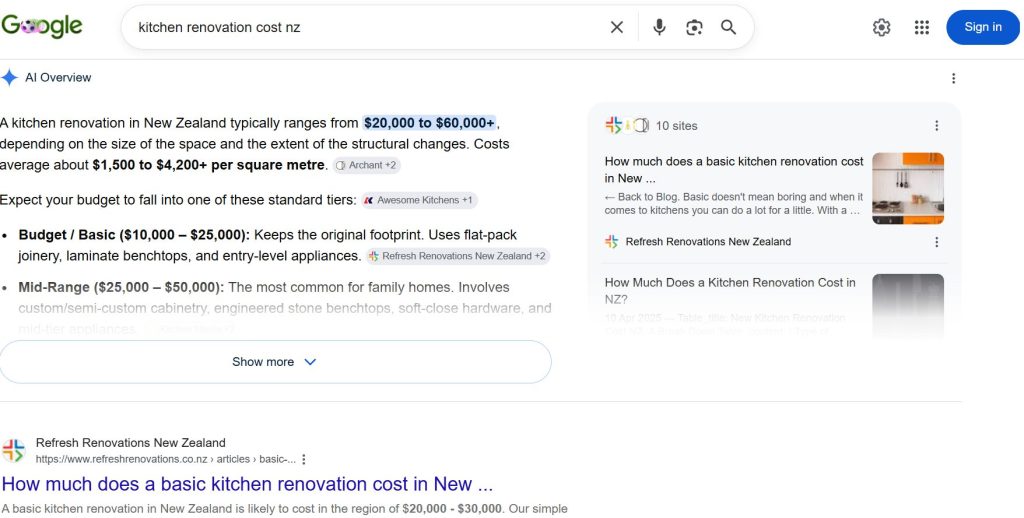The image size is (1024, 518).
Task: Open main result 'How much does a basic kitchen renovation cost in New ...'
Action: point(247,484)
